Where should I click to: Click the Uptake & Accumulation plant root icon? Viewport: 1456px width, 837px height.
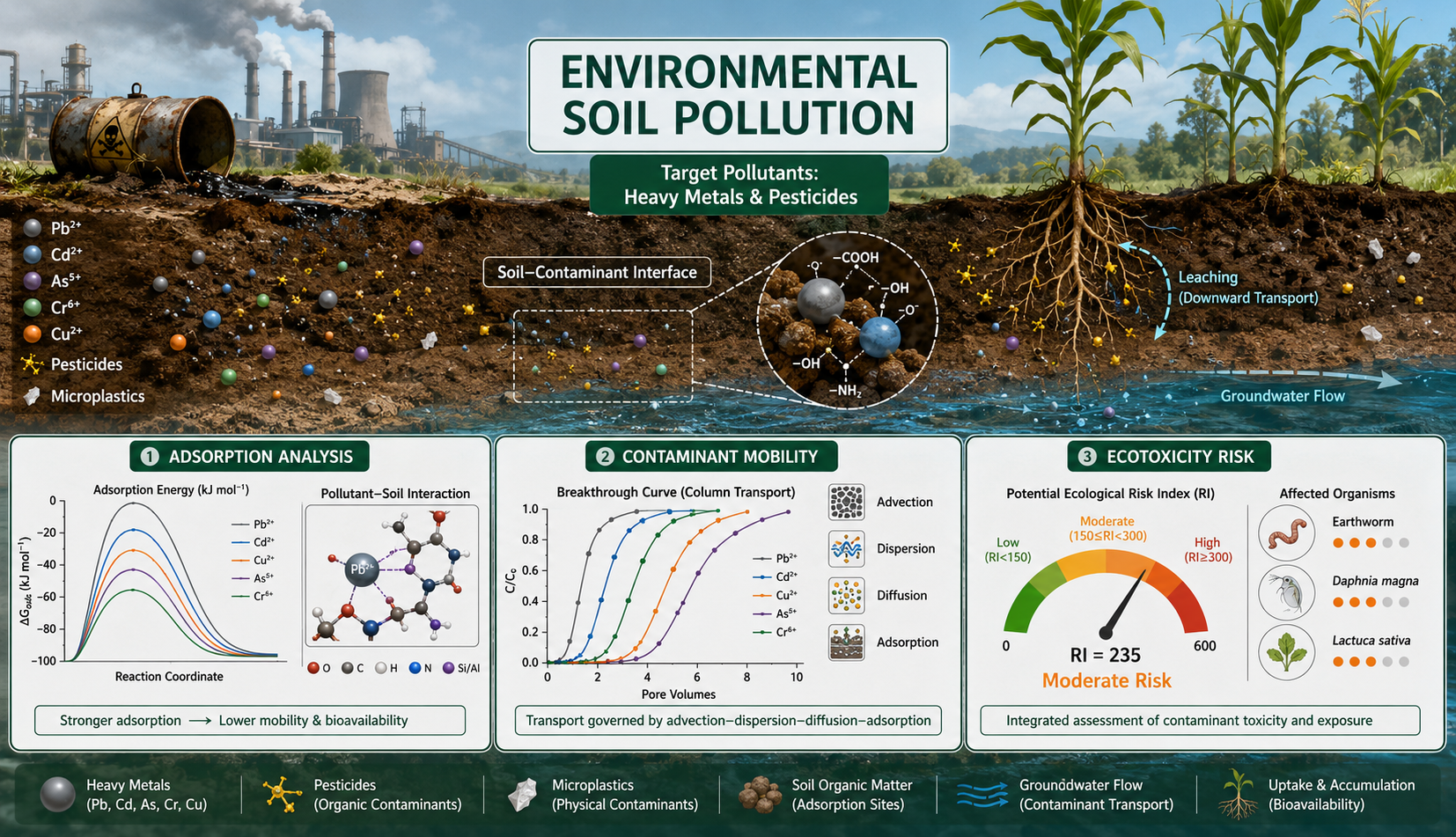pos(1238,794)
